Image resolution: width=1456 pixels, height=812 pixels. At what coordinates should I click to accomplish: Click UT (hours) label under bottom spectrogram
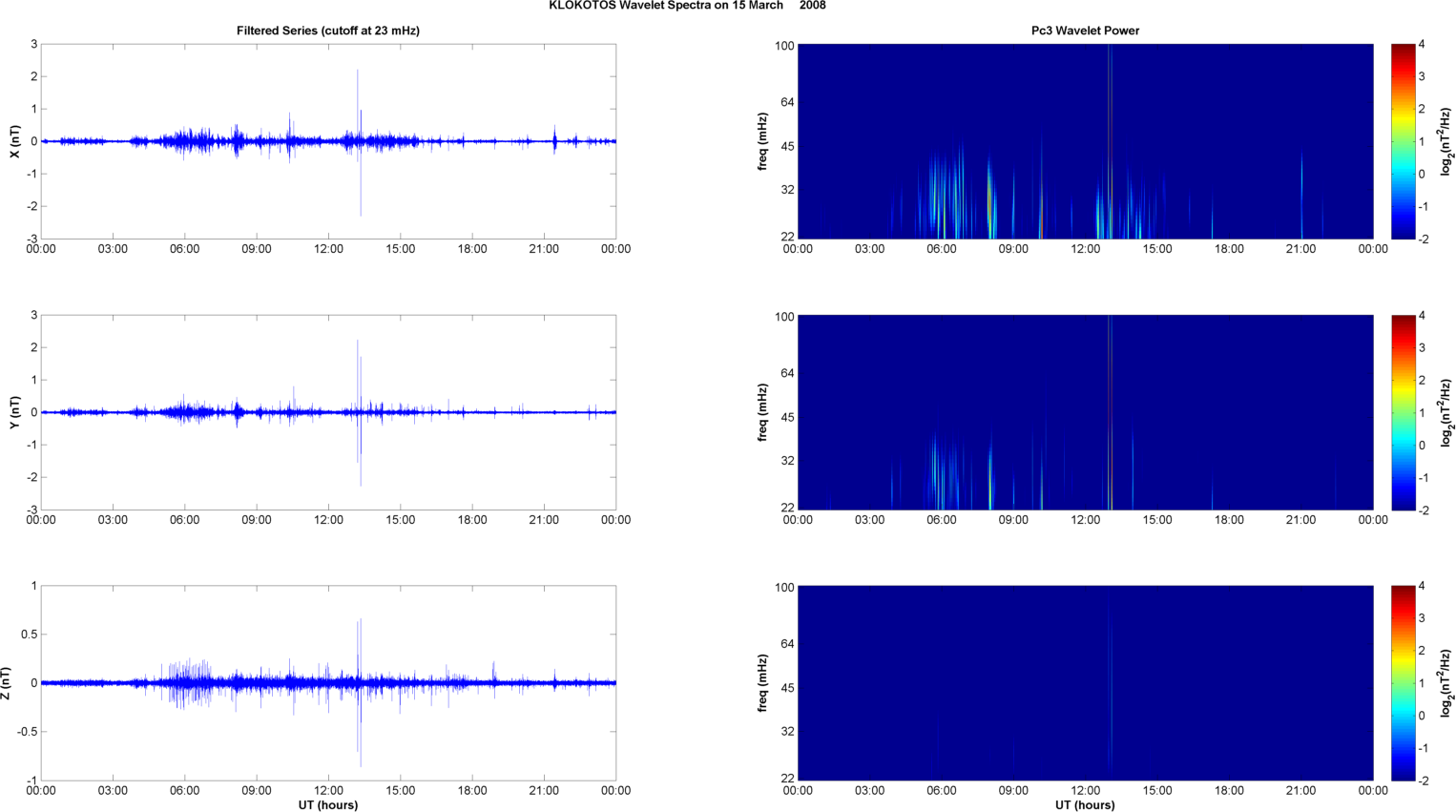1085,804
